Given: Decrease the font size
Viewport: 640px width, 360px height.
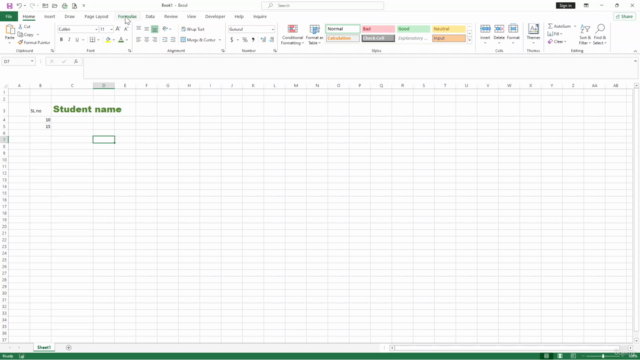Looking at the screenshot, I should click(x=126, y=29).
